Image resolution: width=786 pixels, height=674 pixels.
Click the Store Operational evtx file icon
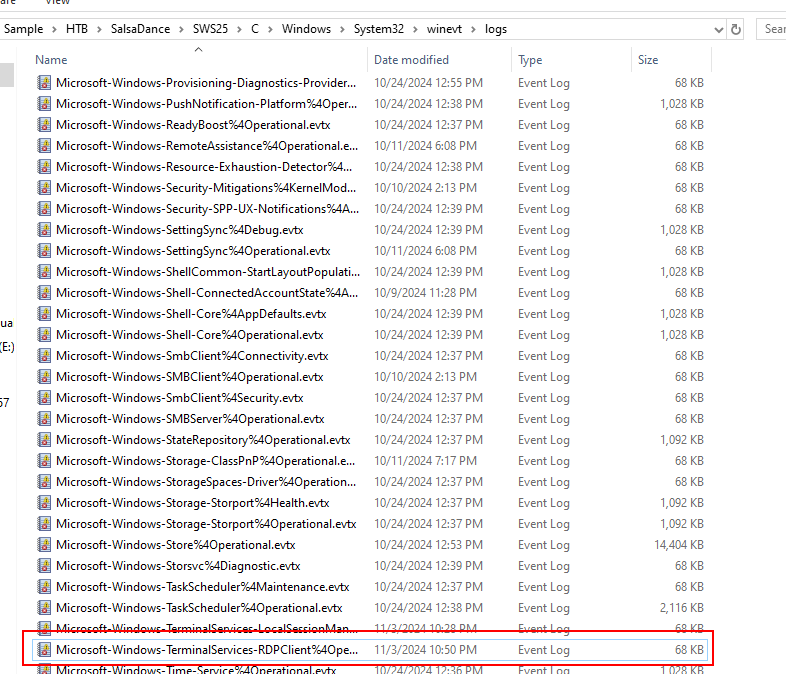point(44,545)
